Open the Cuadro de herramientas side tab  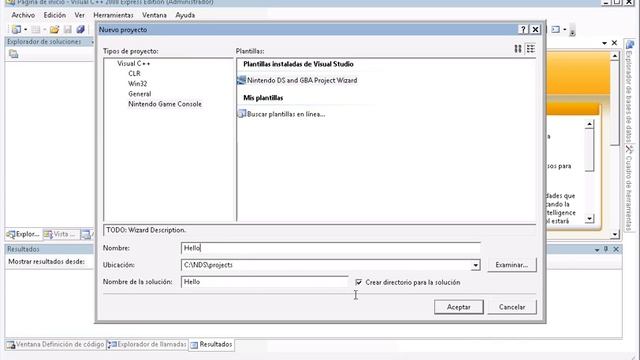point(630,188)
